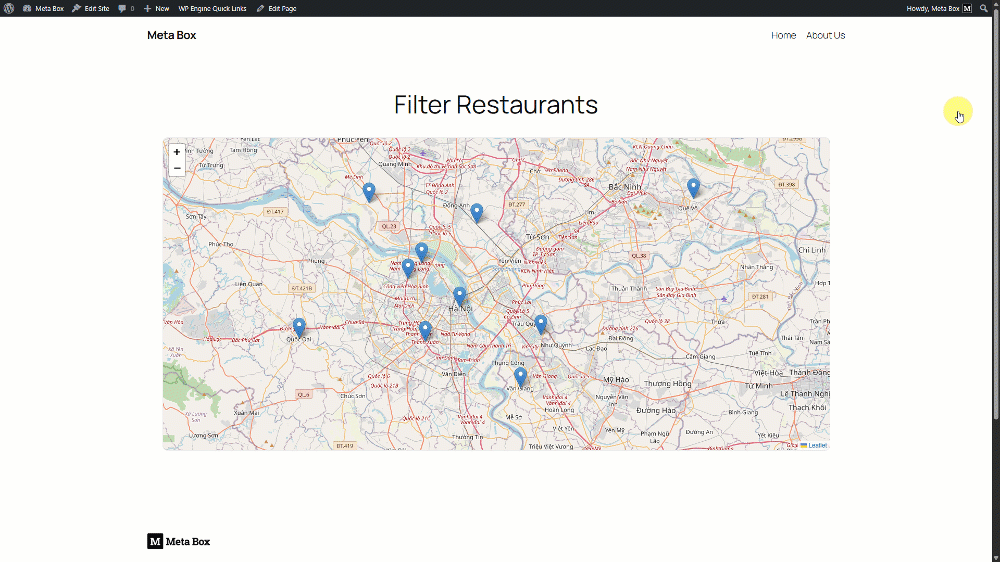This screenshot has height=562, width=1000.
Task: Open Edit Page in the admin bar
Action: (276, 8)
